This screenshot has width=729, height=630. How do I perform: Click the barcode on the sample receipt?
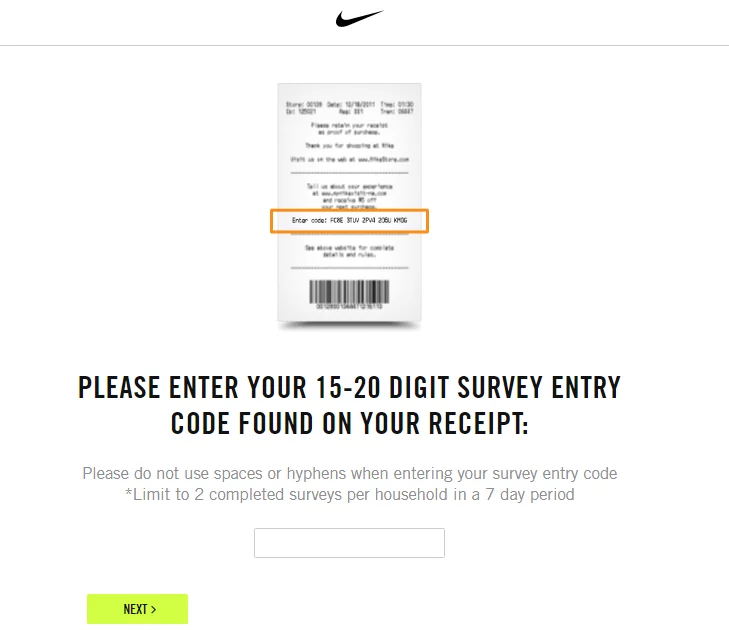pos(349,291)
